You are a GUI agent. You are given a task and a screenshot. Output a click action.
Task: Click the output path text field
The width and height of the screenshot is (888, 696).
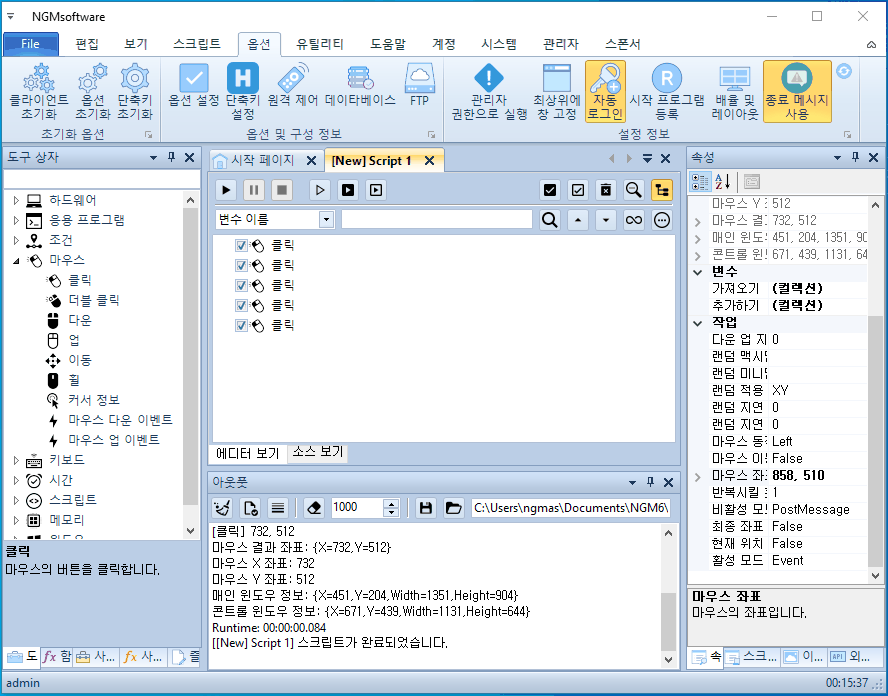pyautogui.click(x=571, y=508)
